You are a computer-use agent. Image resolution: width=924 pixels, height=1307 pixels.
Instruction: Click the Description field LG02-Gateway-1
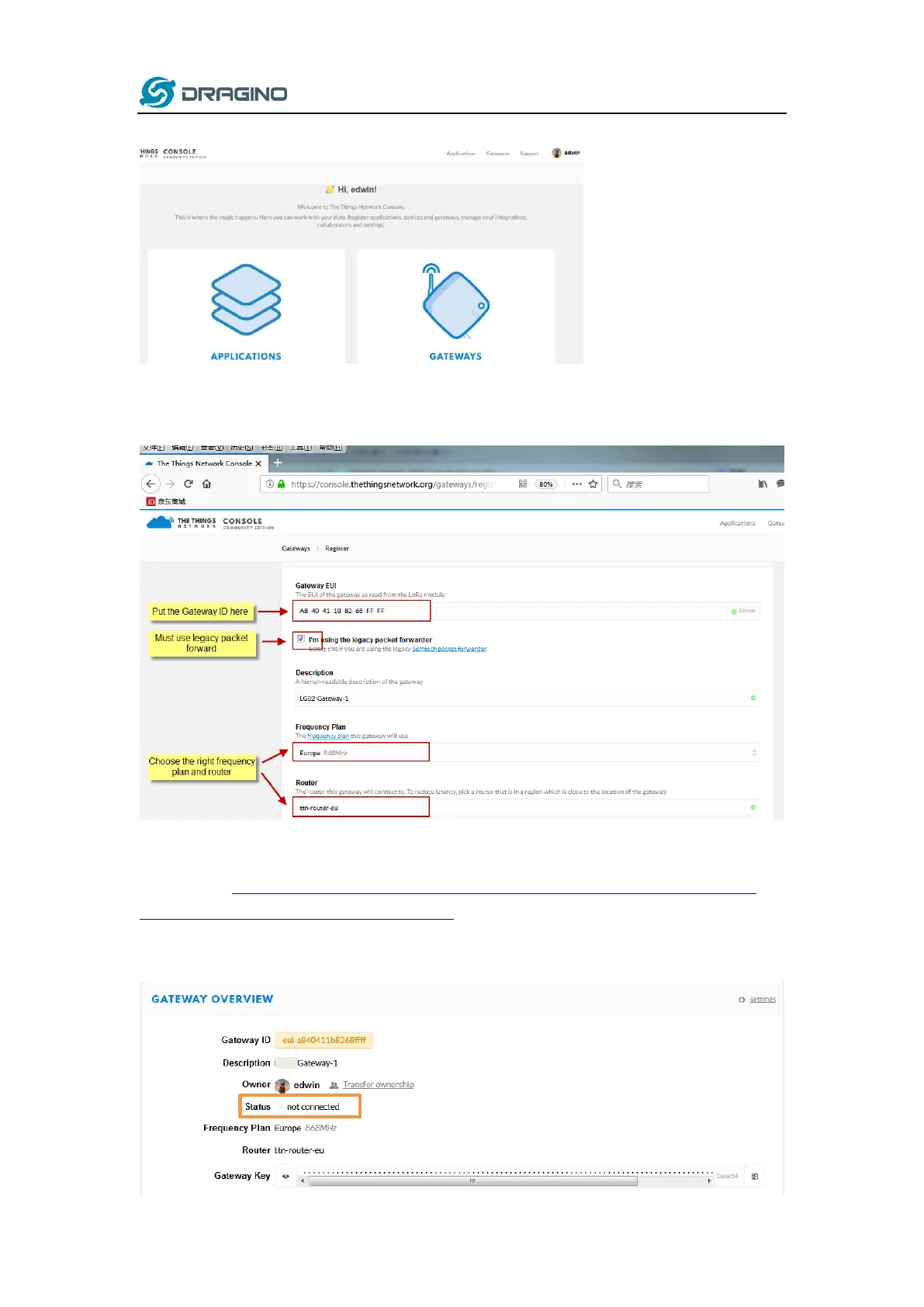coord(526,699)
